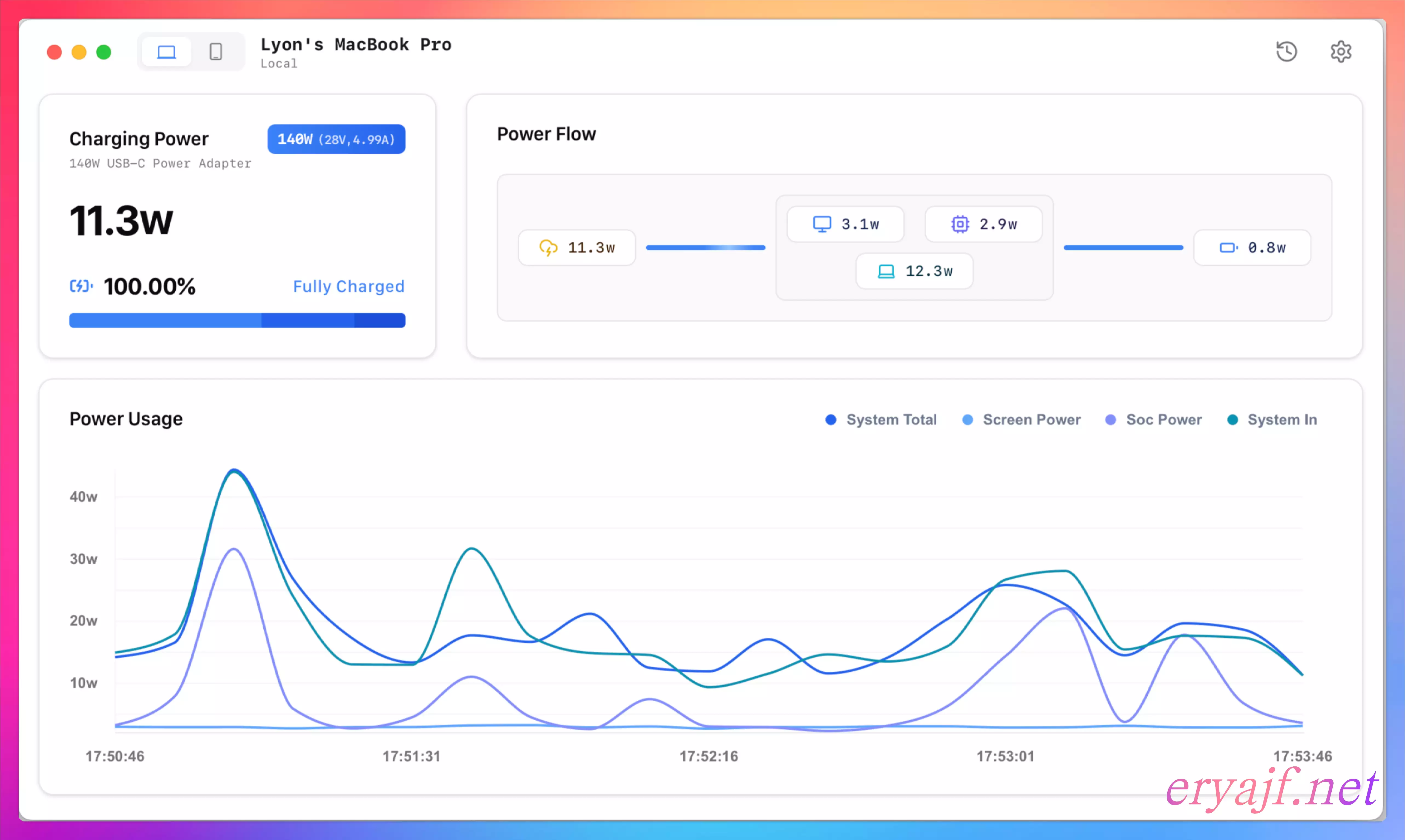Click the Fully Charged status text

click(349, 286)
